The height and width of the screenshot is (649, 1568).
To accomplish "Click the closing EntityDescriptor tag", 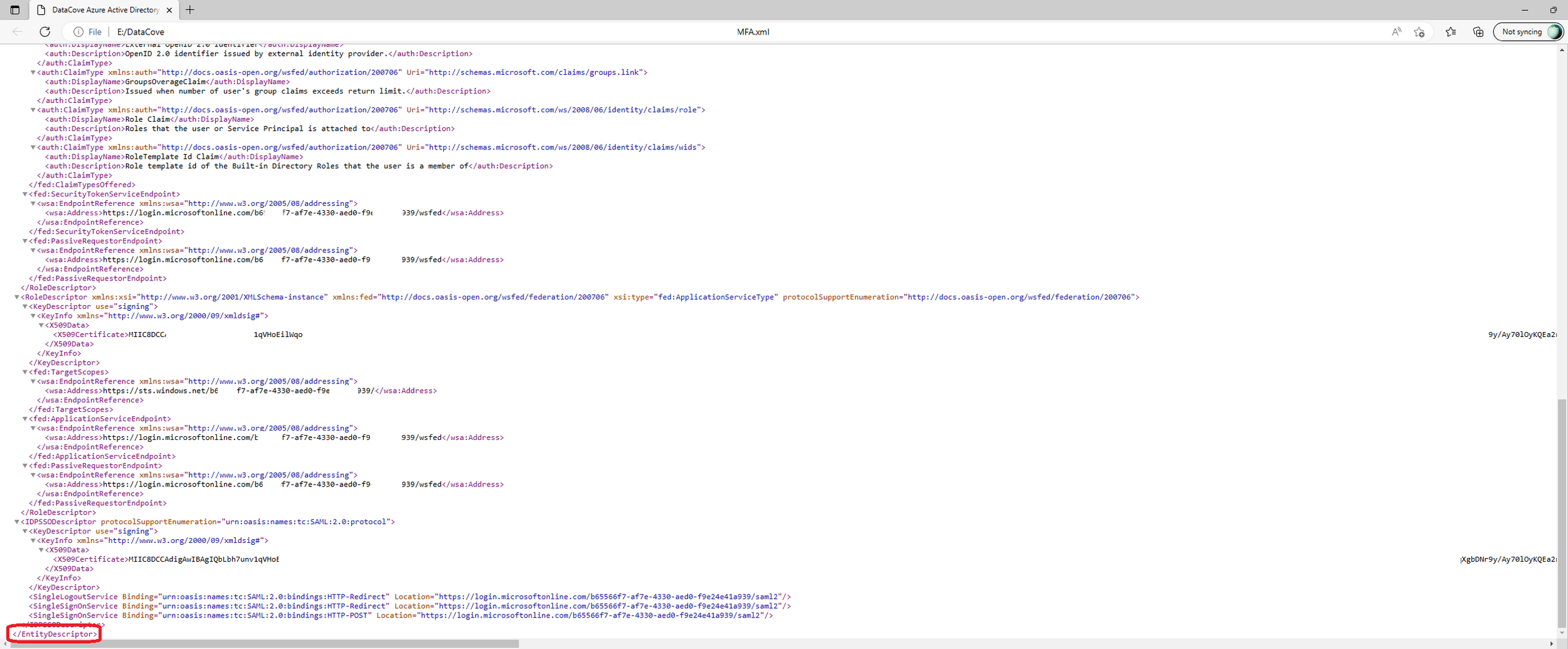I will (x=55, y=634).
